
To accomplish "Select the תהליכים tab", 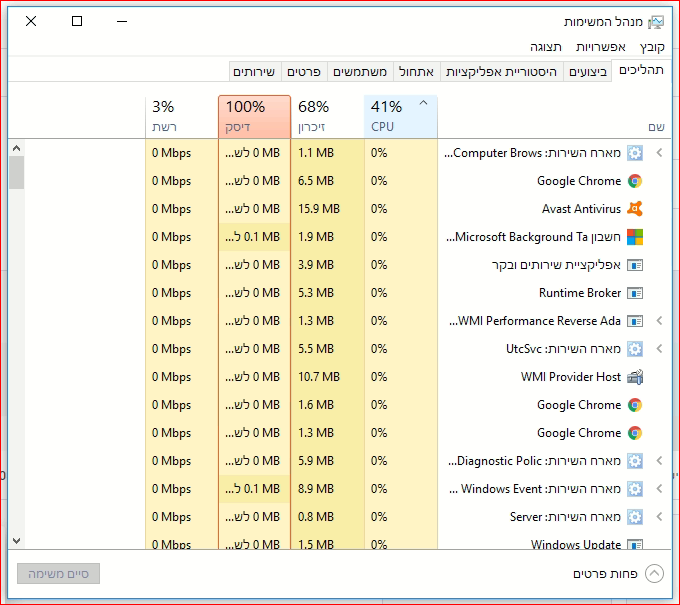I will 641,70.
